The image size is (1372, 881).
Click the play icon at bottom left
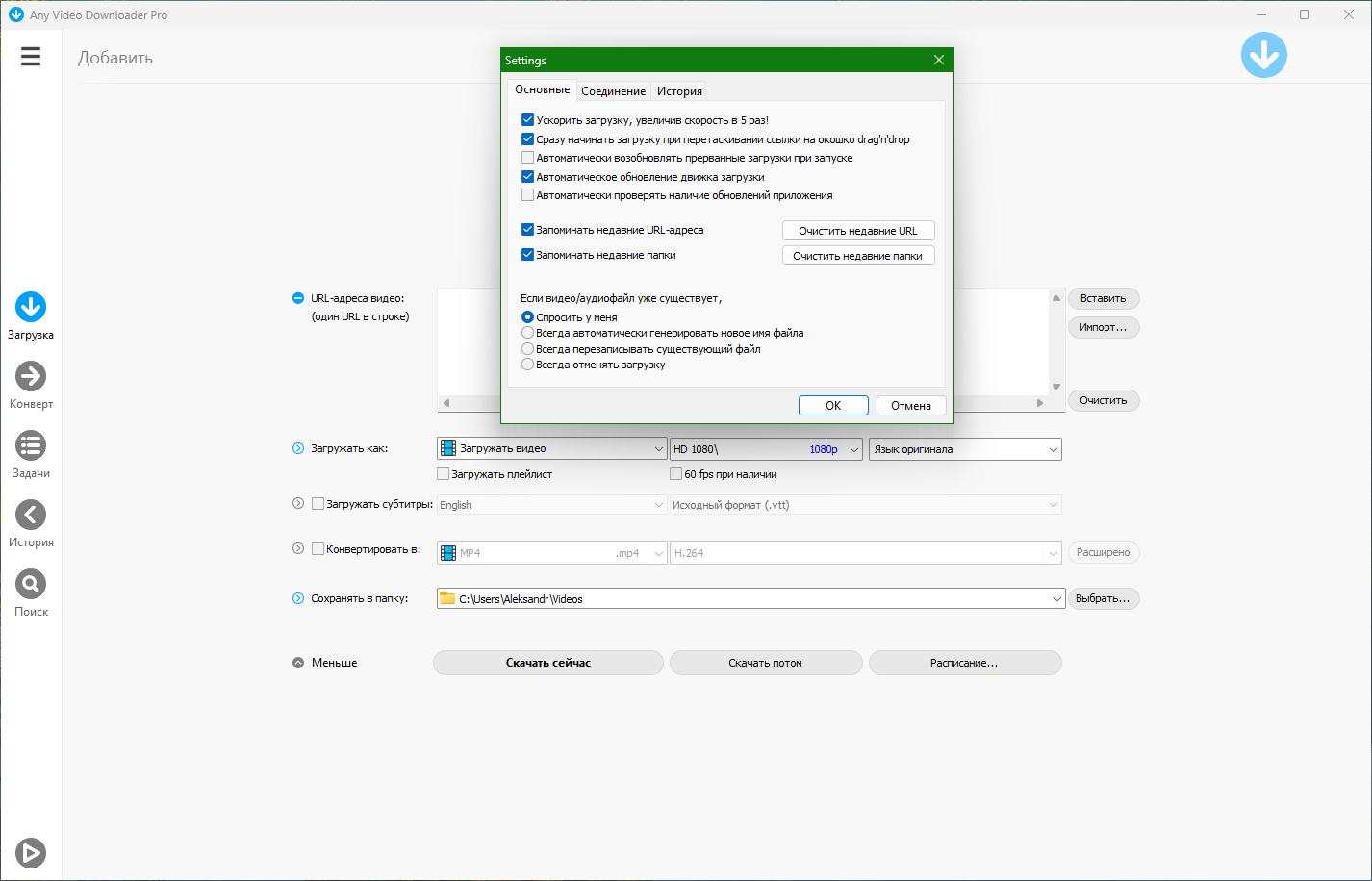[x=31, y=852]
